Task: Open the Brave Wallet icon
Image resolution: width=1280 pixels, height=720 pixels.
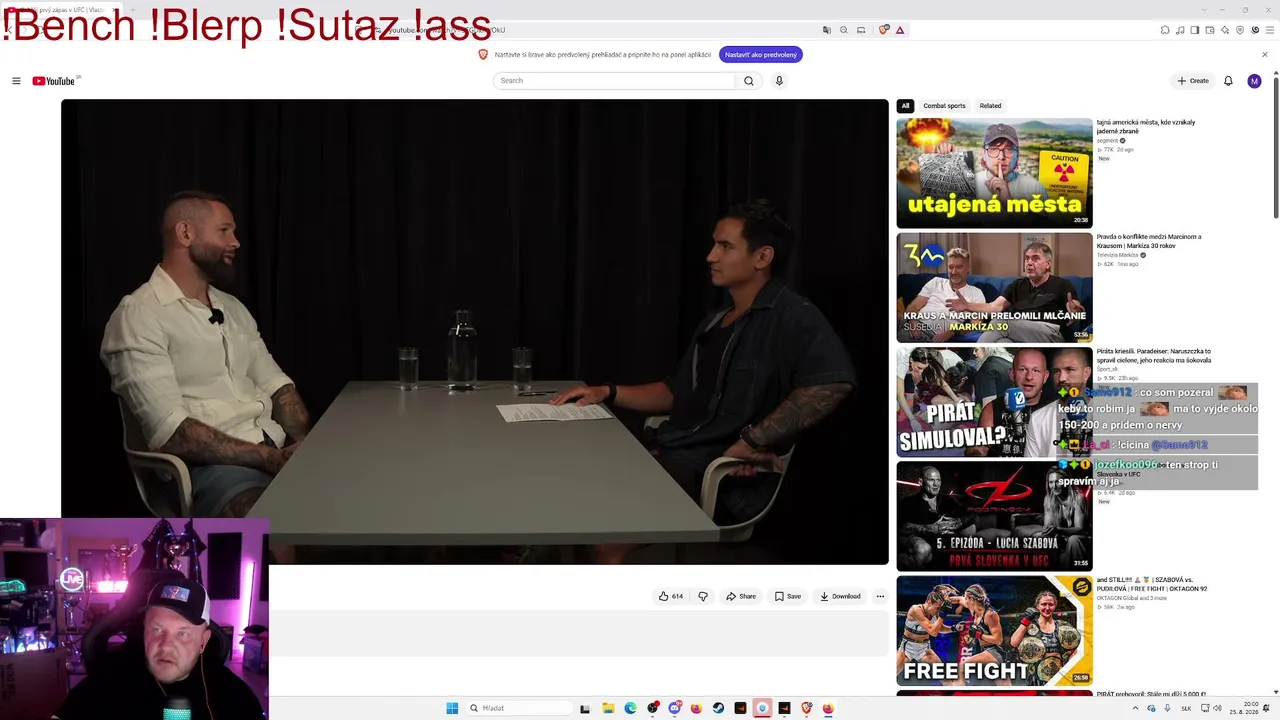Action: tap(1210, 30)
